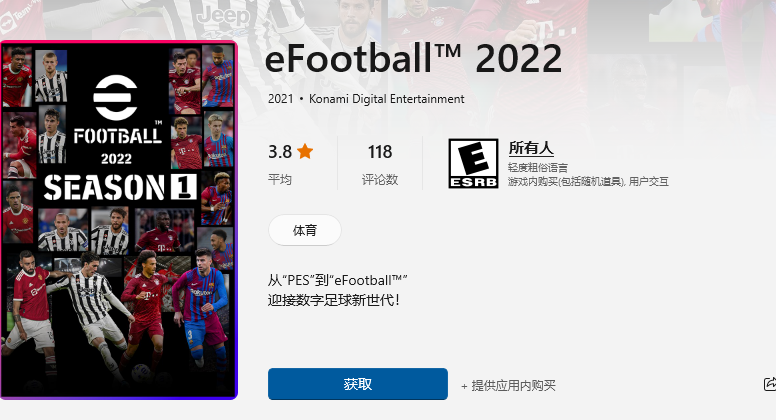Open the 所有人 age rating link

[531, 148]
